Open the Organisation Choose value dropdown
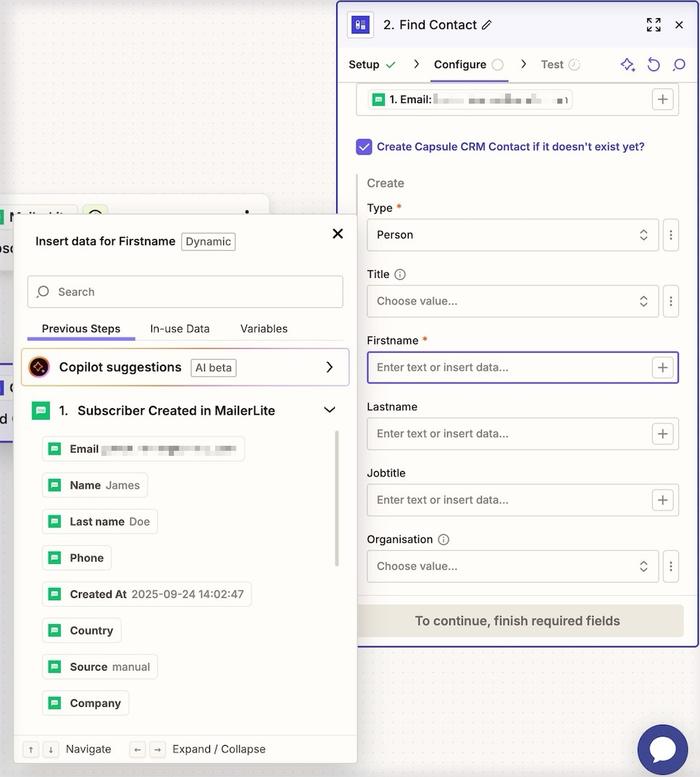This screenshot has width=700, height=777. coord(512,566)
